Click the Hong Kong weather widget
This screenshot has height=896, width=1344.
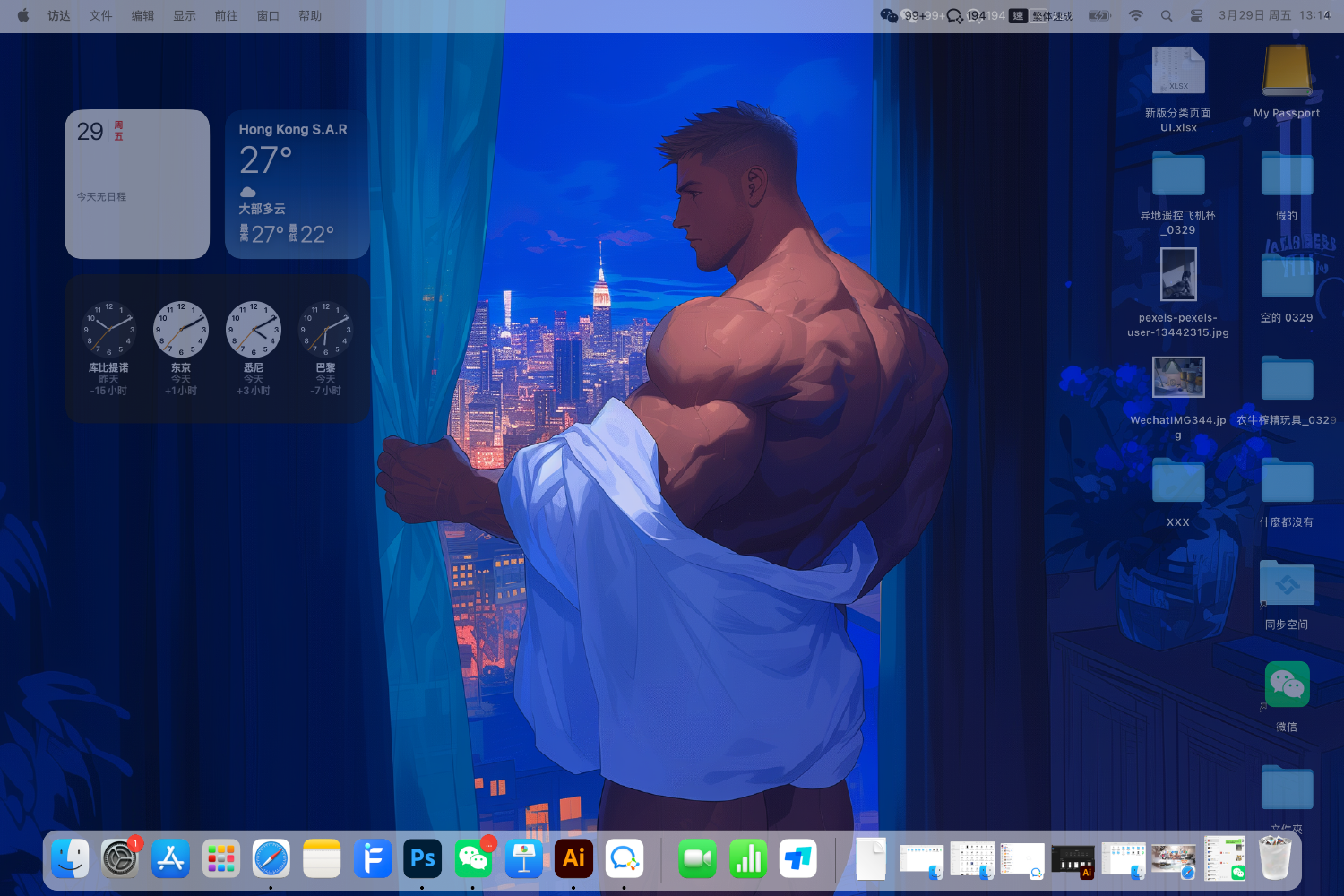[x=297, y=185]
